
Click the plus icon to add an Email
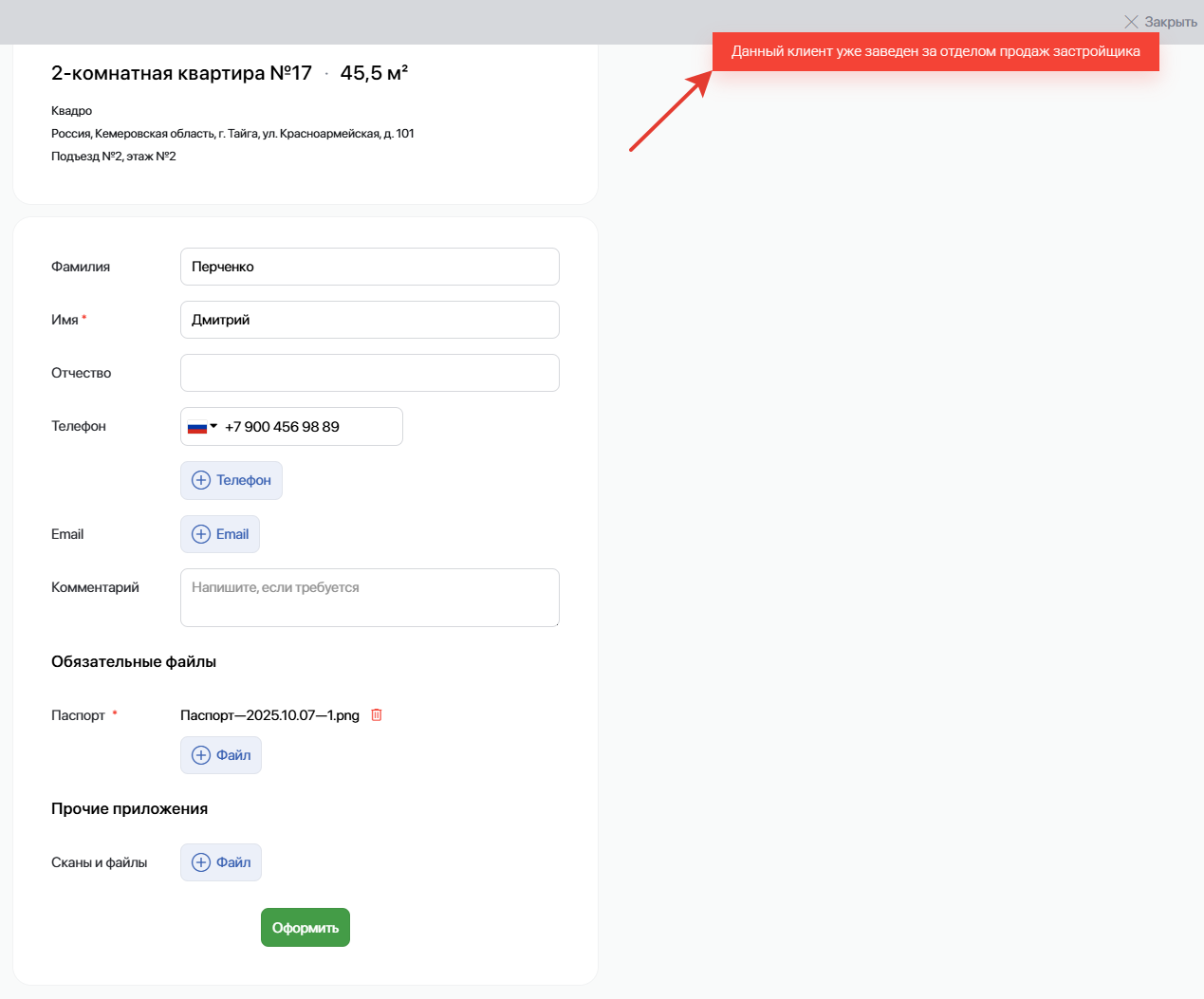[x=201, y=534]
